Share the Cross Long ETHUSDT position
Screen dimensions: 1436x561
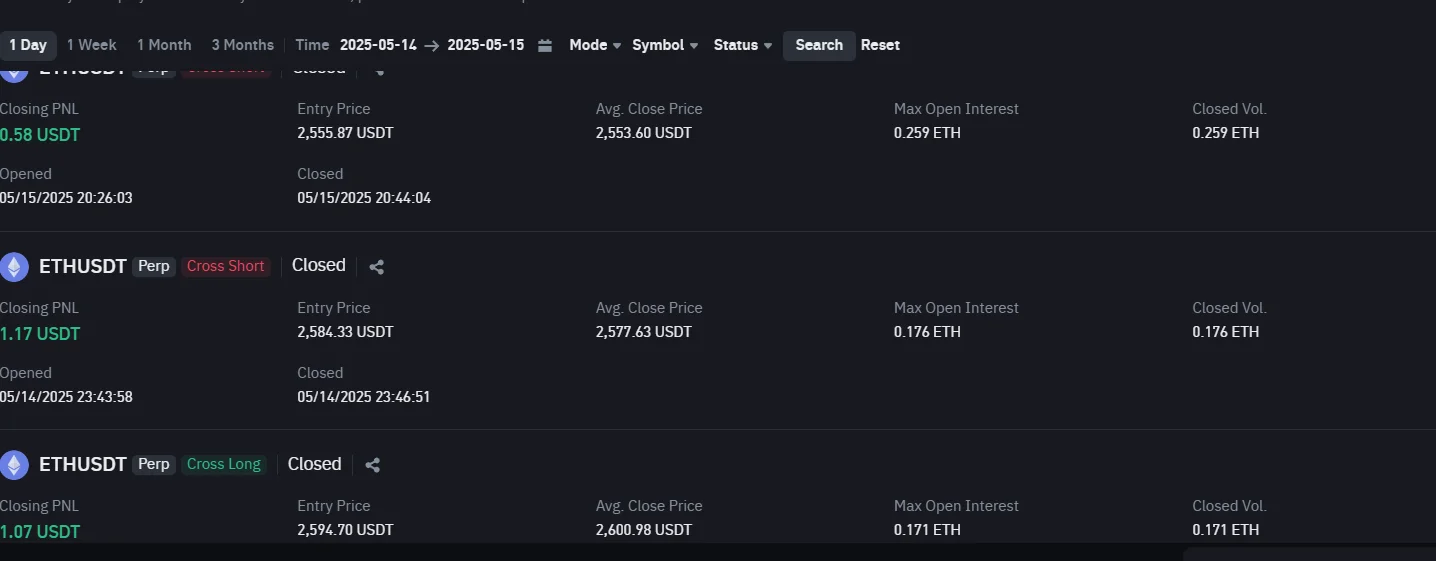click(373, 465)
